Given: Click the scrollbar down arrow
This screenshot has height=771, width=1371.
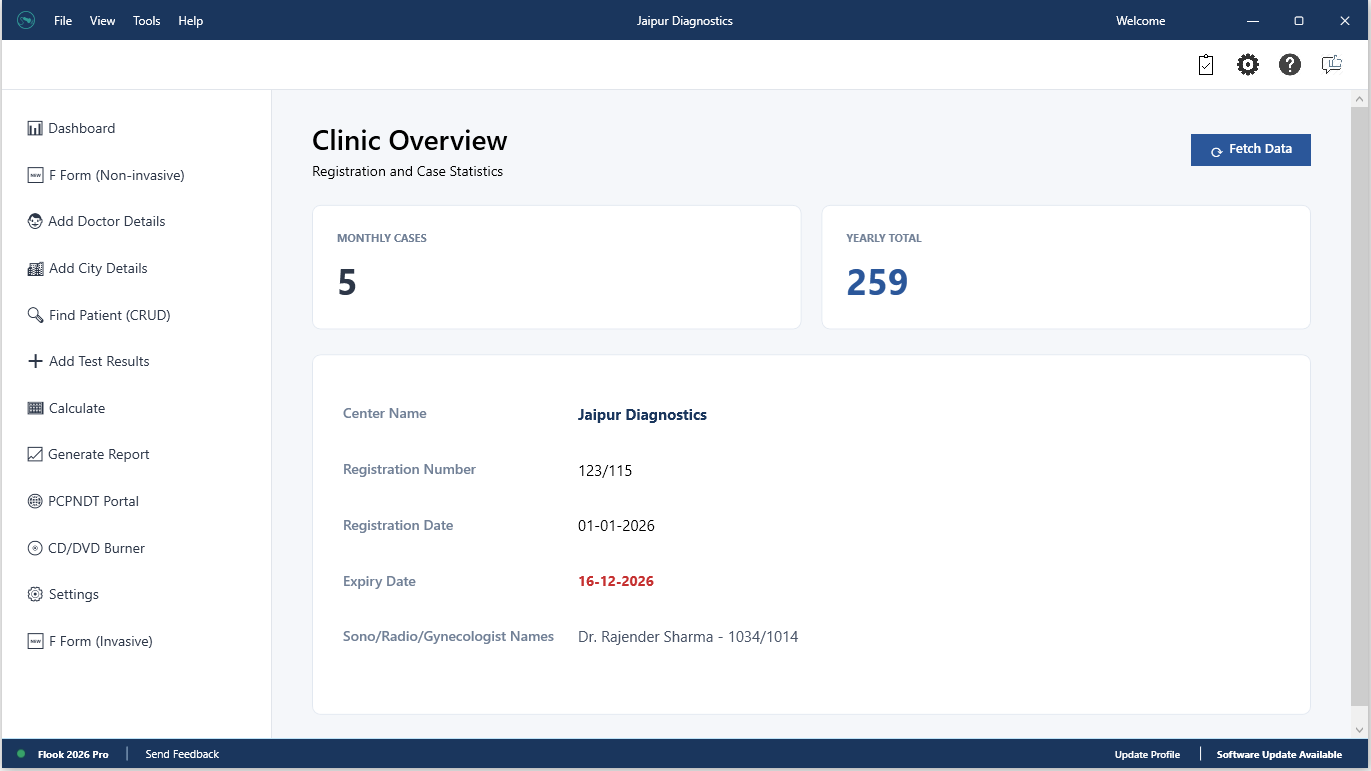Looking at the screenshot, I should [1359, 730].
